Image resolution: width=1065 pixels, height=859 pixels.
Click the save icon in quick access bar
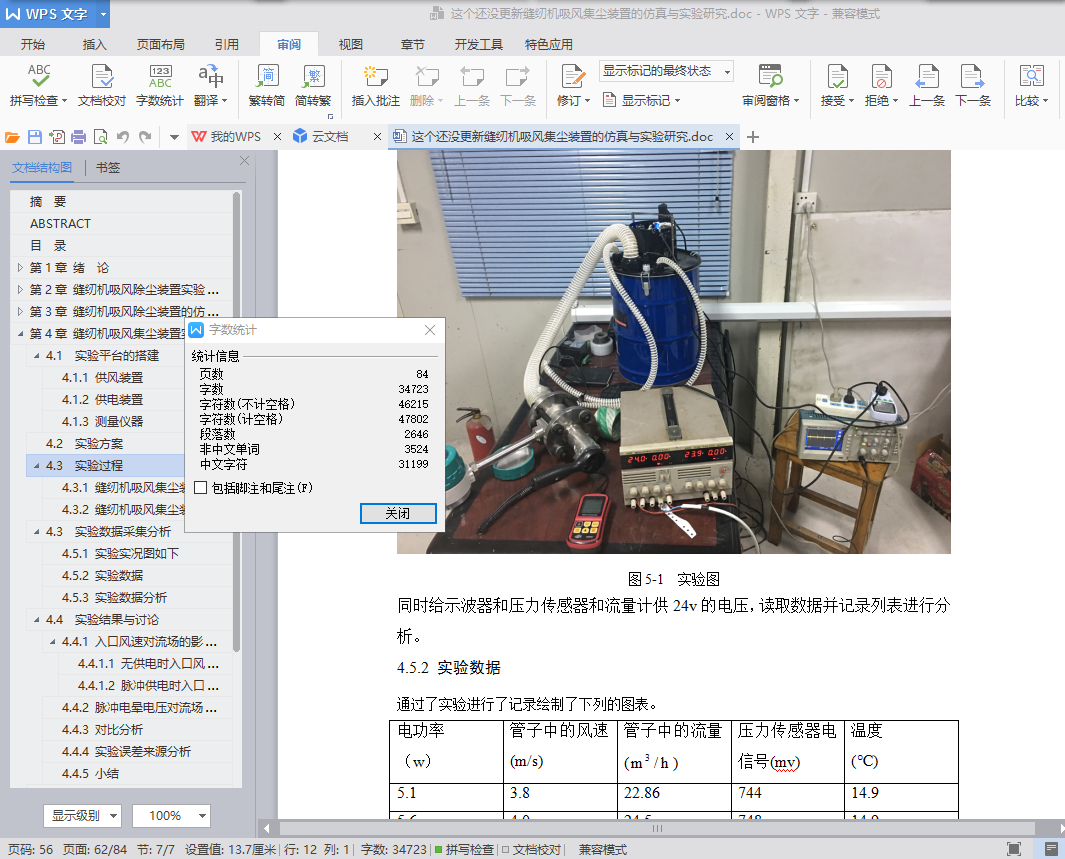(x=35, y=137)
